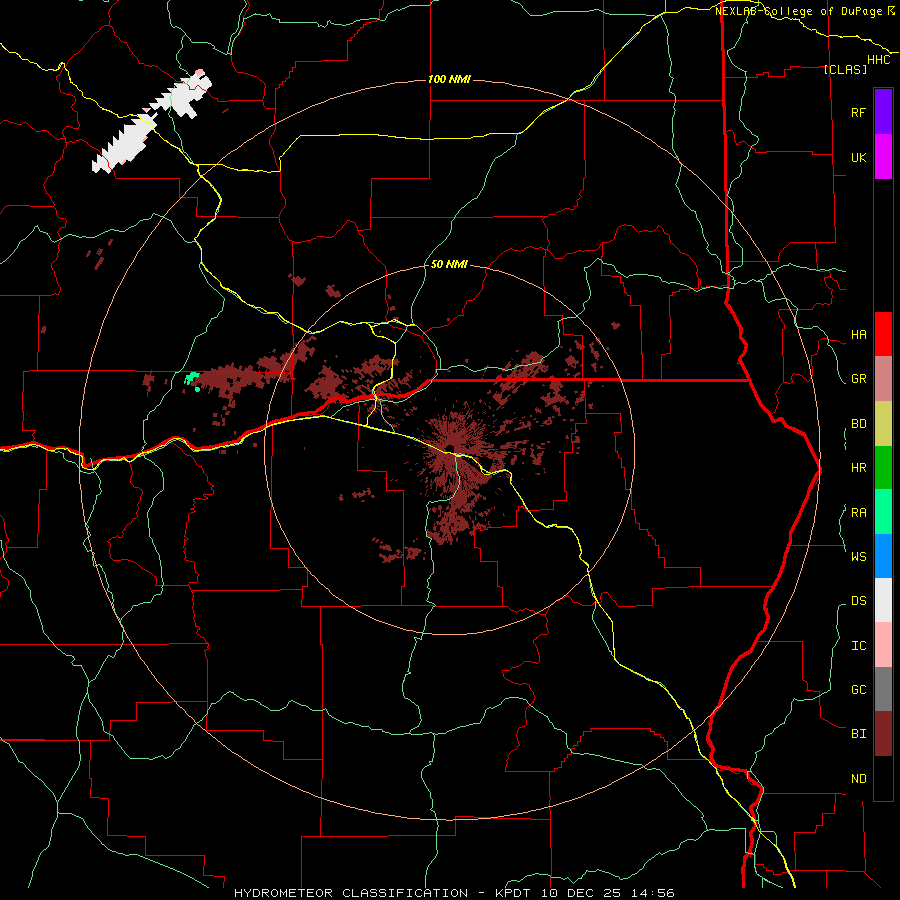Click the 100 NMI range ring label
900x900 pixels.
pos(449,79)
